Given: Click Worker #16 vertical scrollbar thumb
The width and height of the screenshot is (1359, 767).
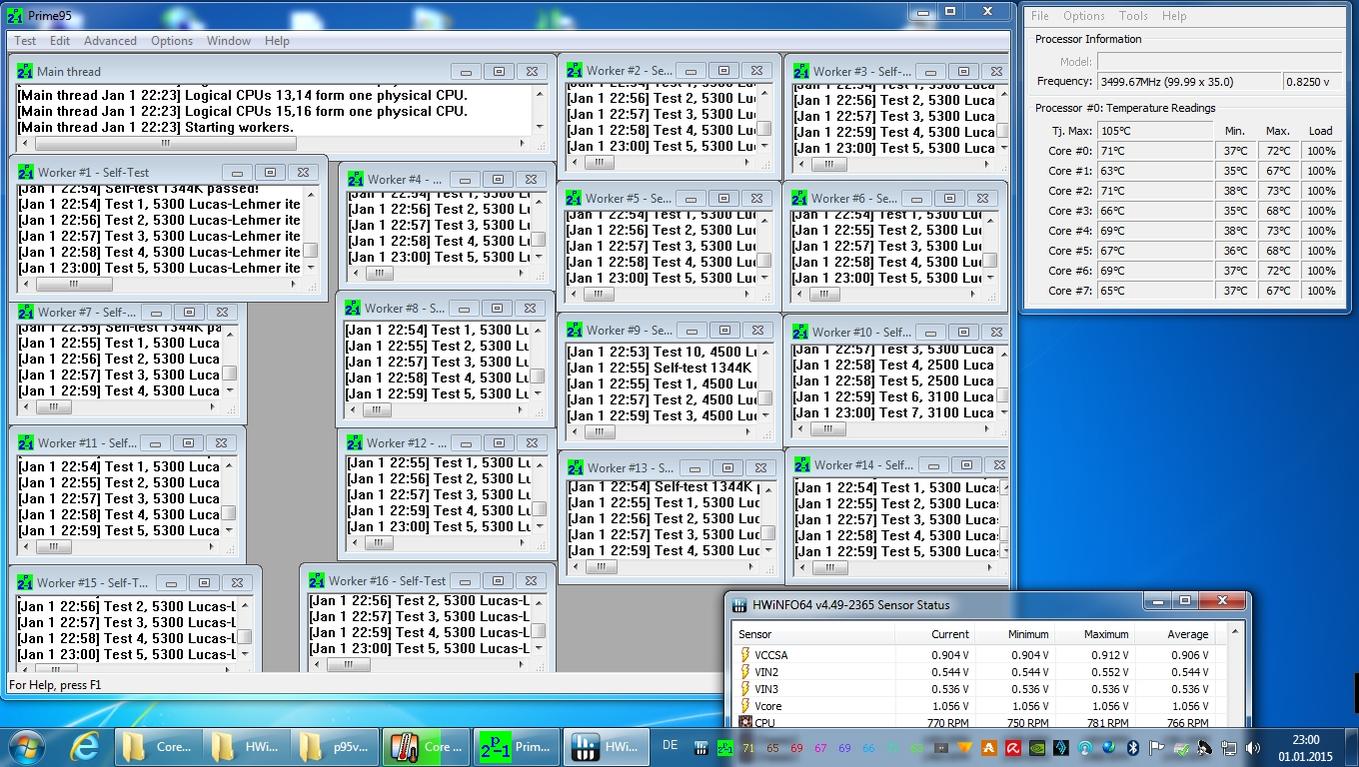Looking at the screenshot, I should [537, 632].
